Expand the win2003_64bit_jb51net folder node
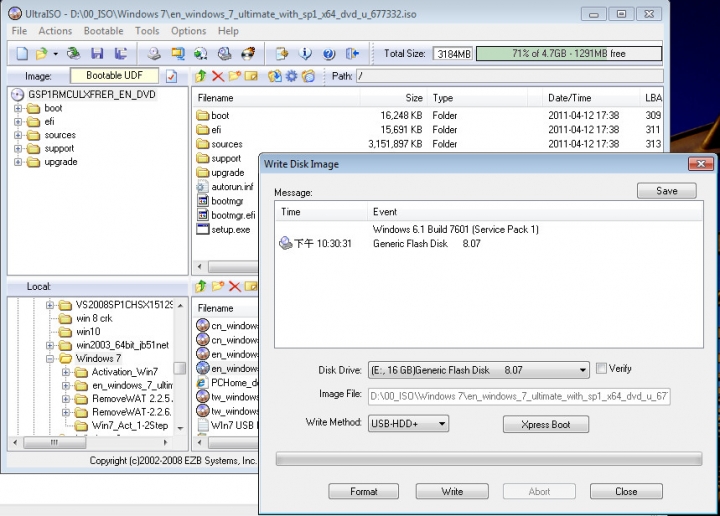 (x=50, y=345)
